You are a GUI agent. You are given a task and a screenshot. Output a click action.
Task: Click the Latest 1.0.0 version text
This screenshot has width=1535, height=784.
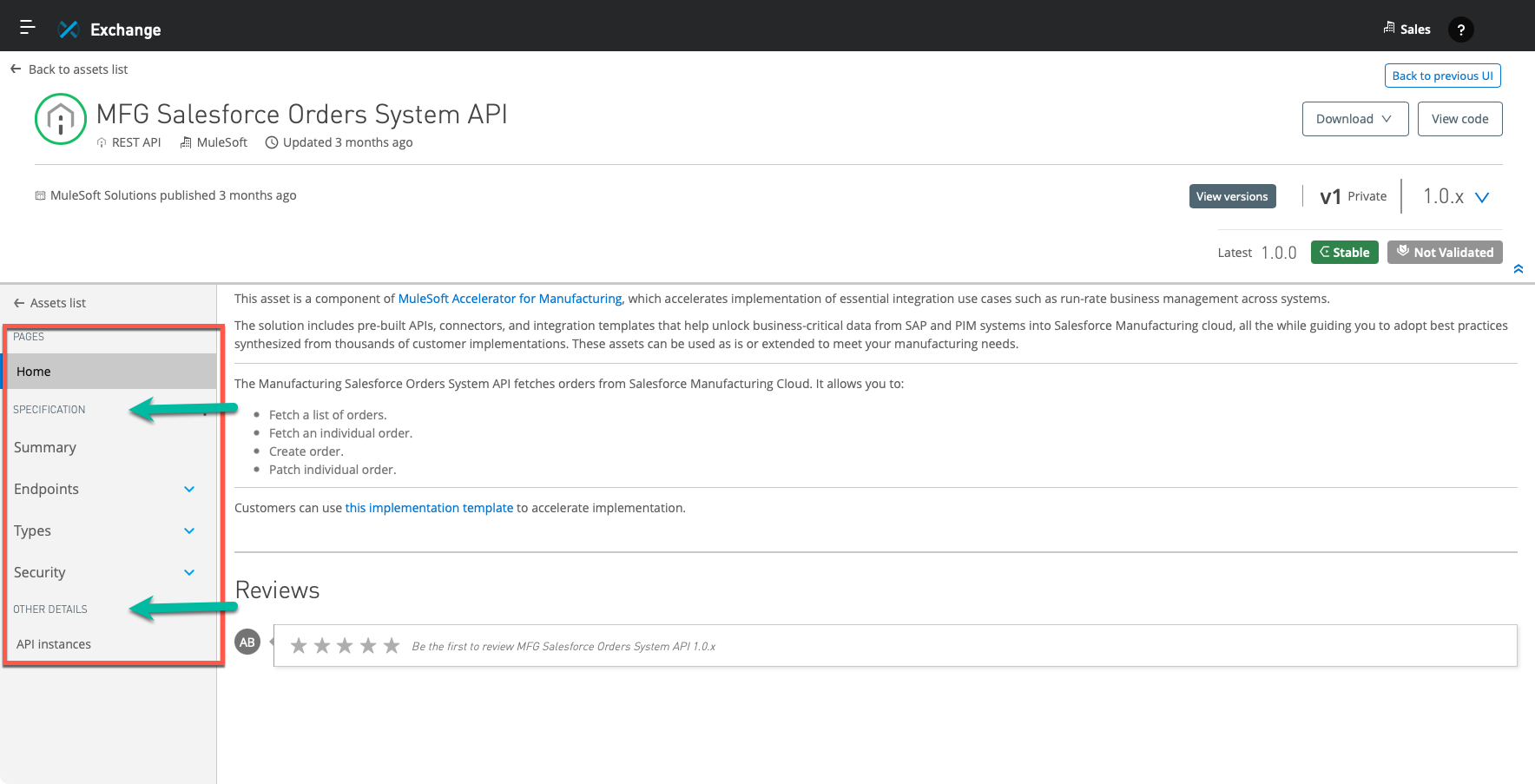(x=1256, y=253)
